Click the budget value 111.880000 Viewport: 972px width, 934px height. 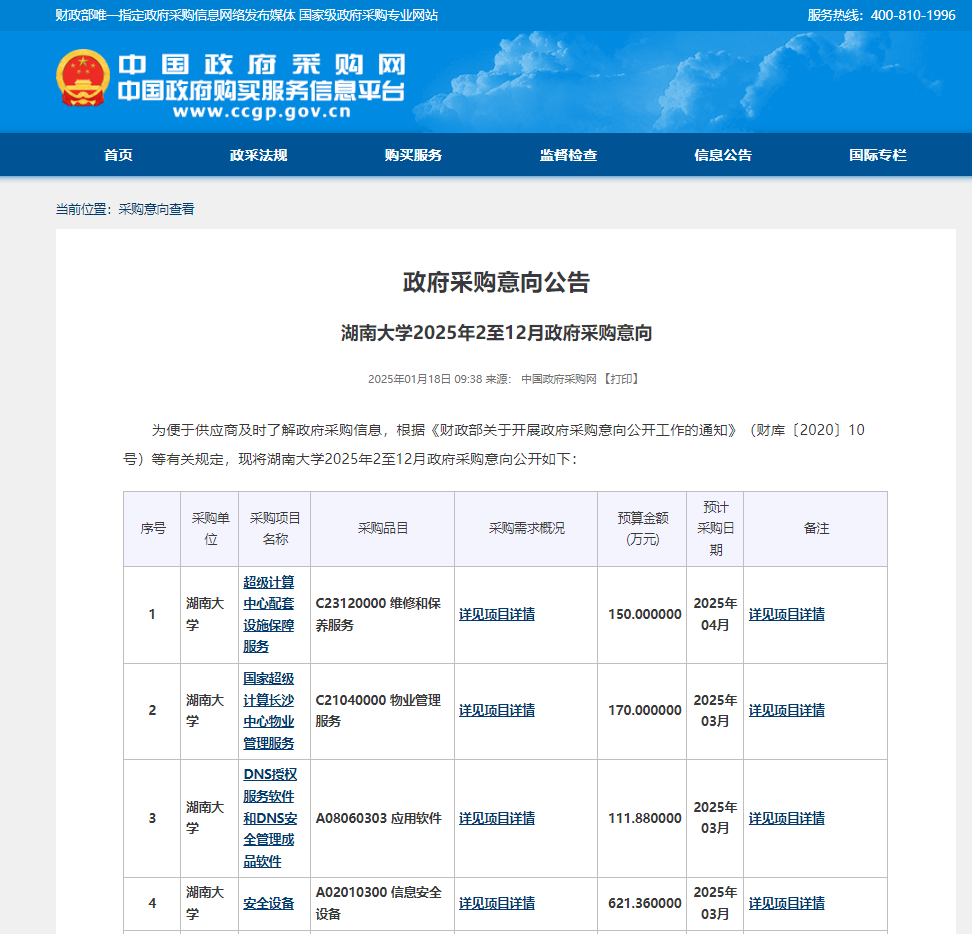point(645,818)
